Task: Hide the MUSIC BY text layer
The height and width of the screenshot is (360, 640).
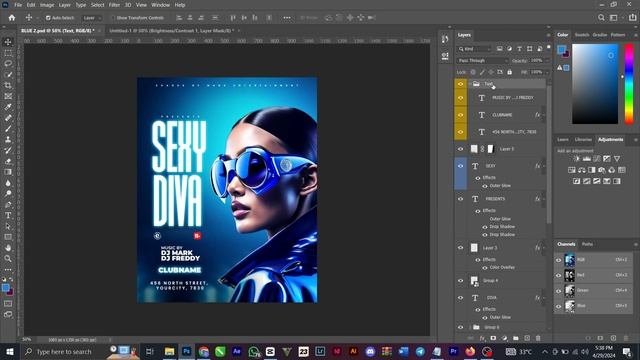Action: point(460,98)
